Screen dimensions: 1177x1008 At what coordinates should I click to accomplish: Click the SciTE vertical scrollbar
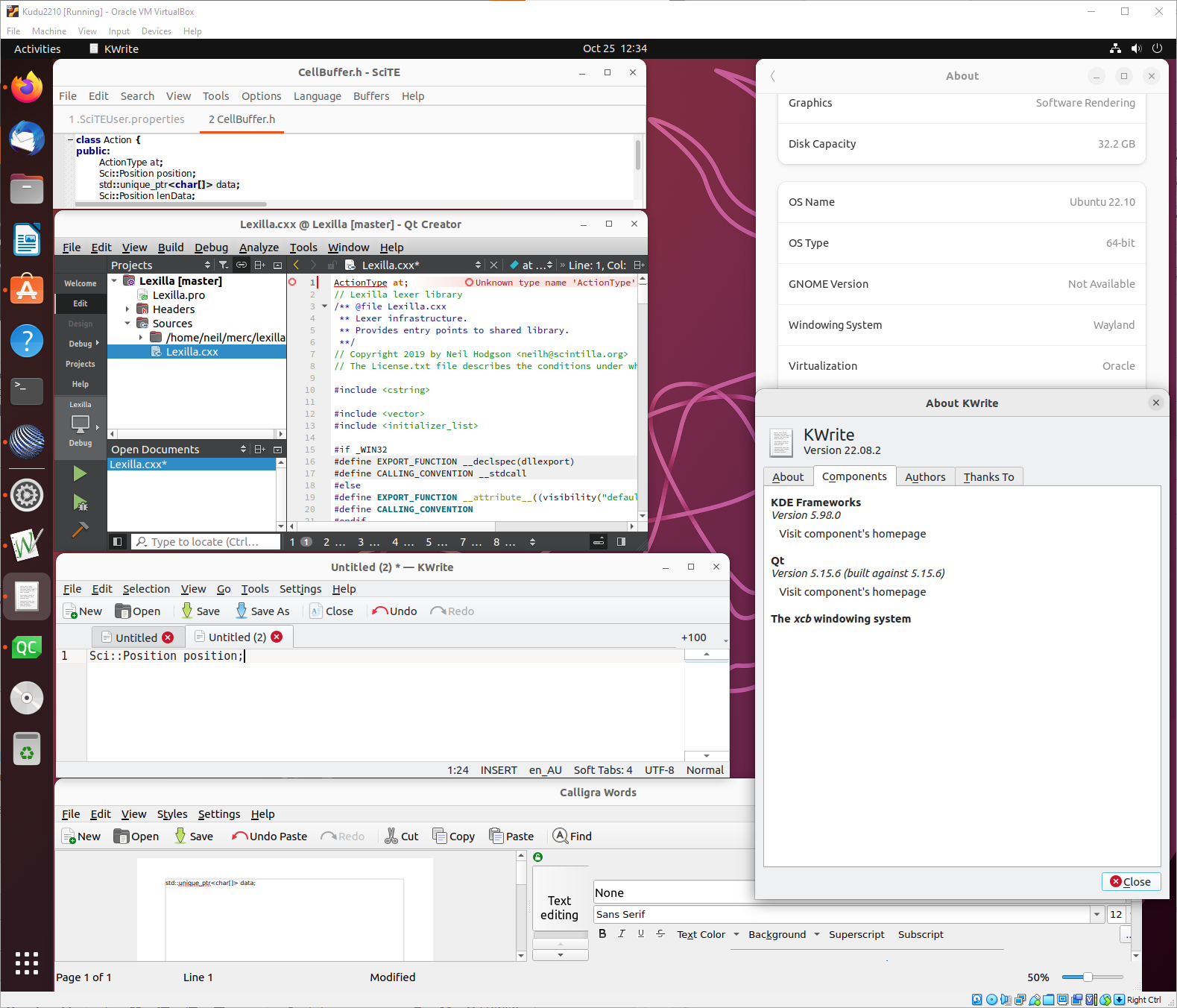(638, 156)
